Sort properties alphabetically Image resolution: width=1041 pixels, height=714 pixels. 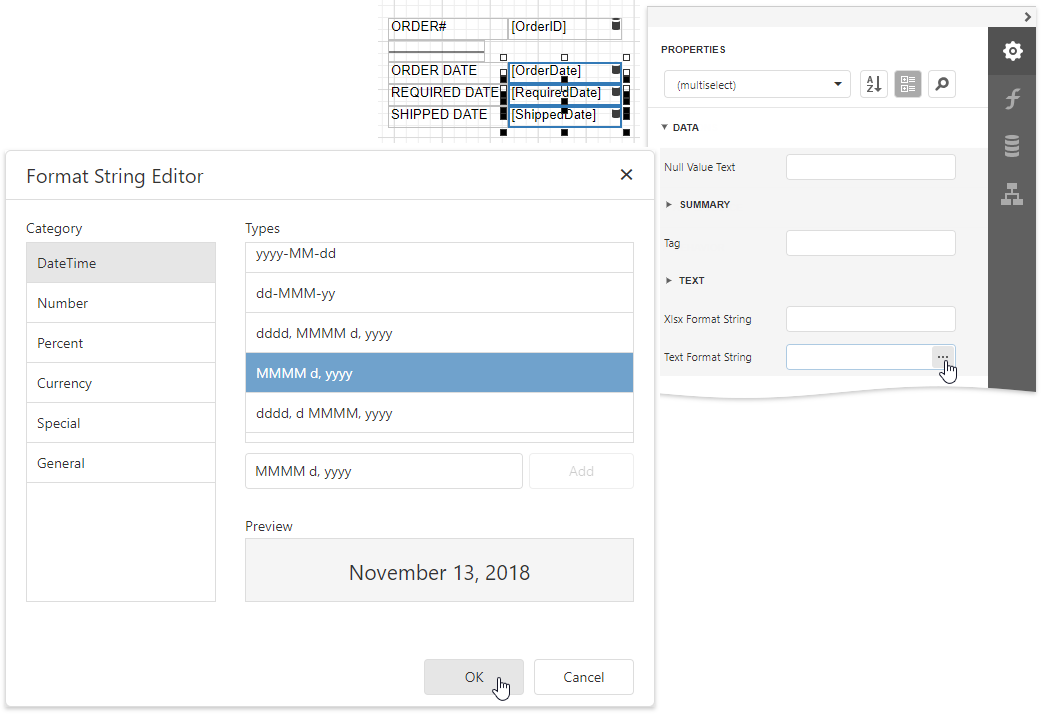[874, 85]
